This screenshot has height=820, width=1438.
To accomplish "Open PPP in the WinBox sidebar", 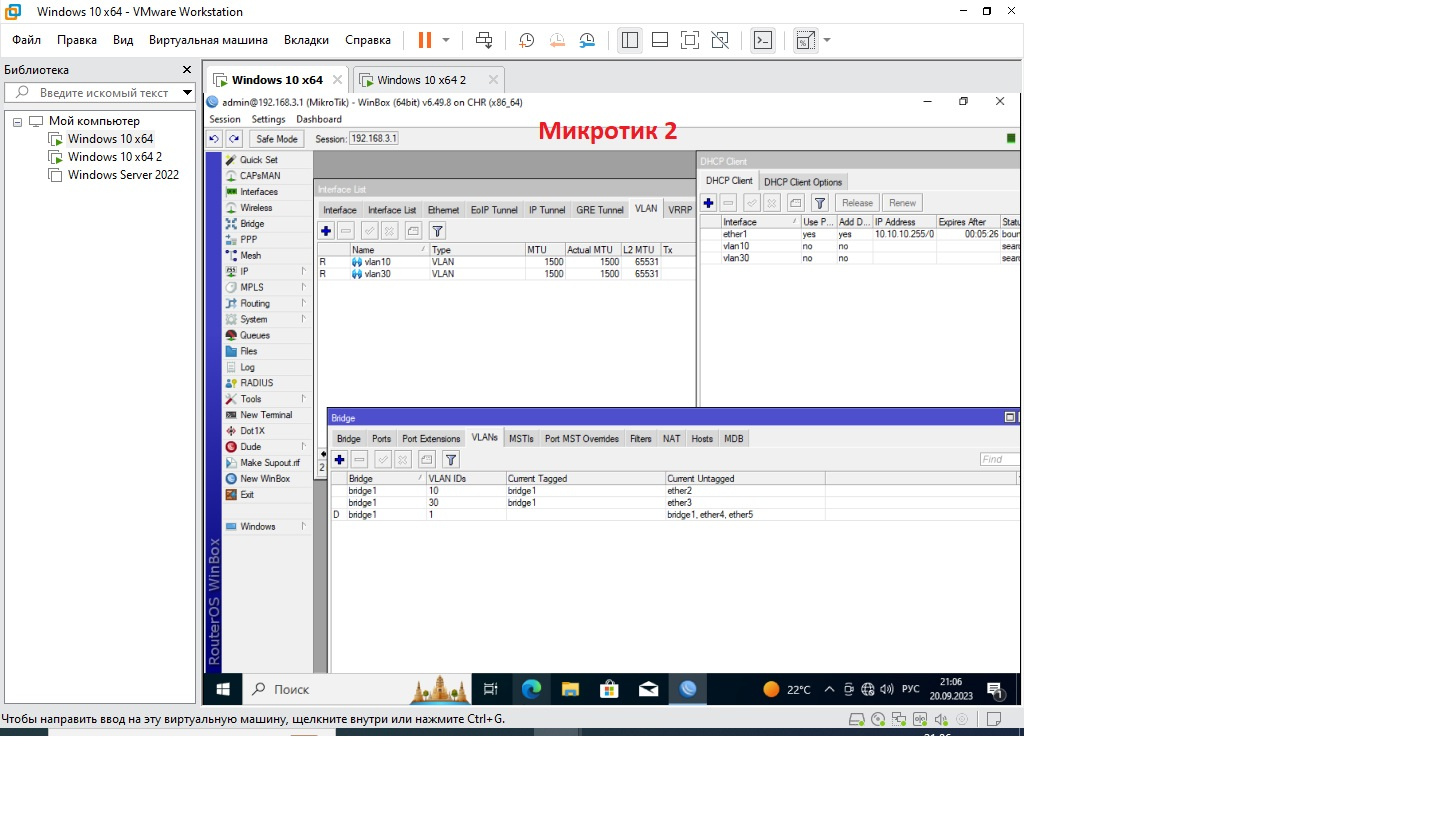I will 248,240.
